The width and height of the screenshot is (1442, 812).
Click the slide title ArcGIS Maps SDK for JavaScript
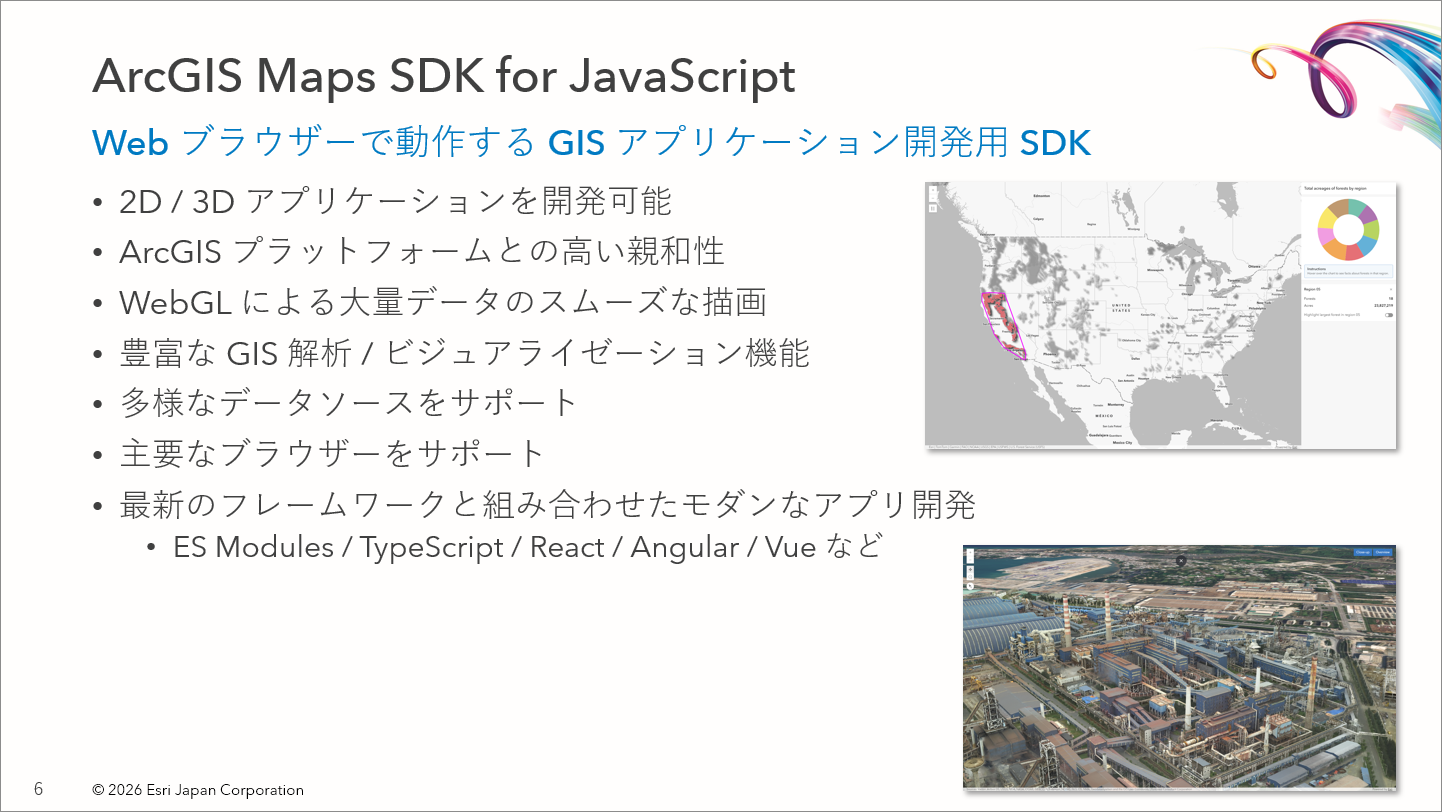[x=444, y=77]
